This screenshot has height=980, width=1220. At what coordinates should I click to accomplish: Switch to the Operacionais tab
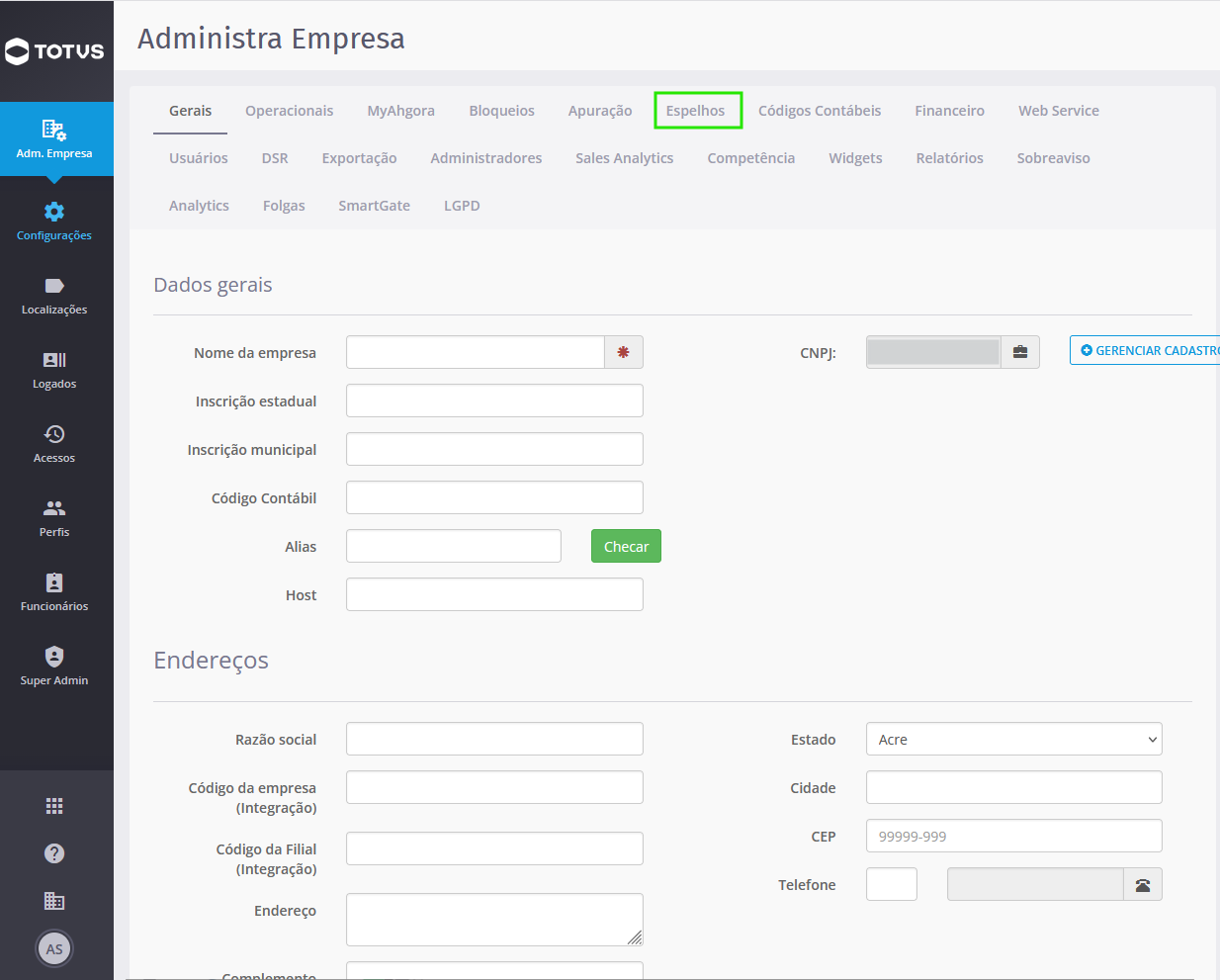coord(290,111)
